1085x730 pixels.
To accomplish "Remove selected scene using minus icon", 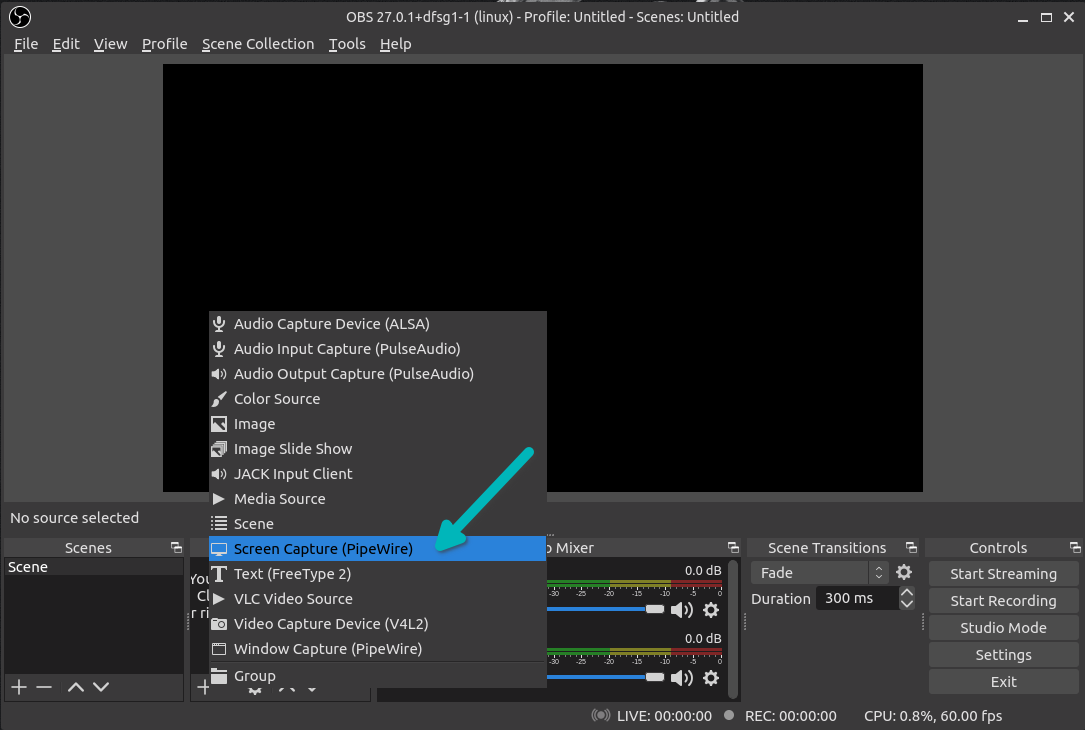I will click(44, 687).
